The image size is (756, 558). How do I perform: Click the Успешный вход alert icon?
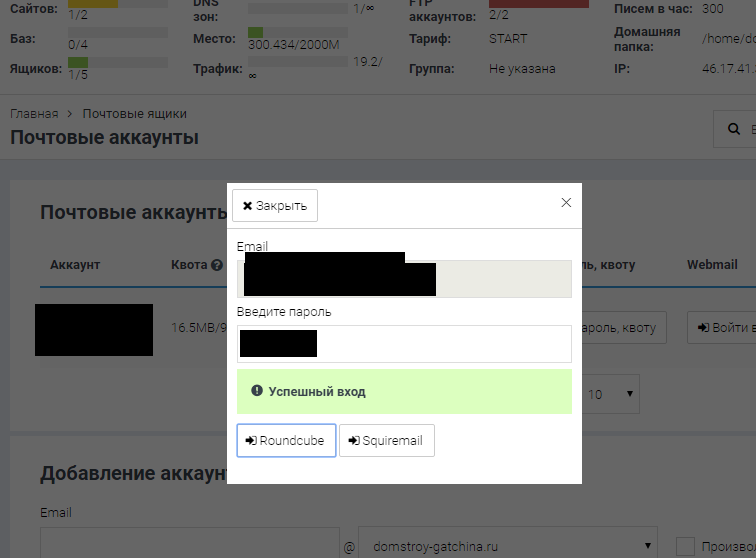point(257,391)
